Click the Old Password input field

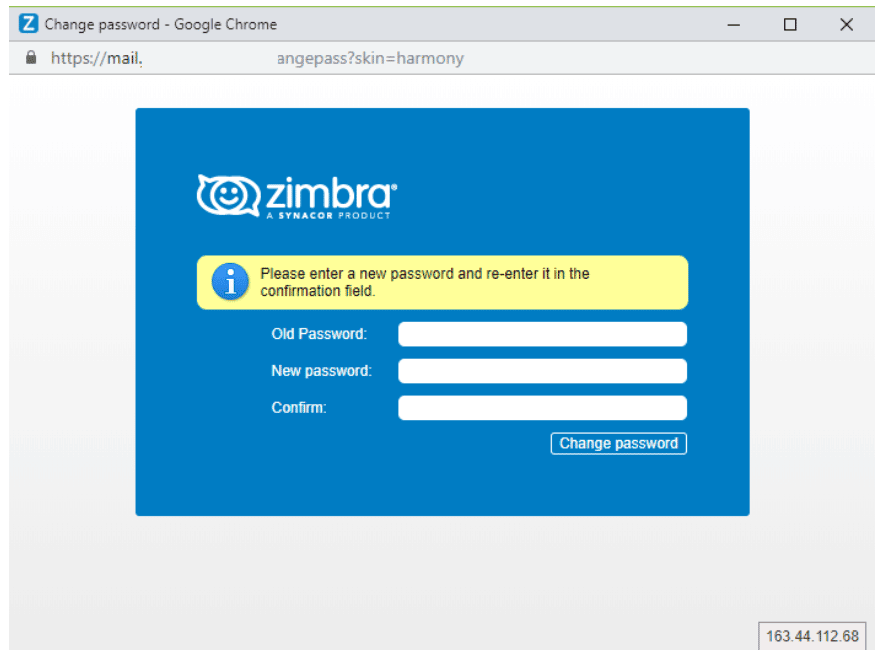[542, 334]
